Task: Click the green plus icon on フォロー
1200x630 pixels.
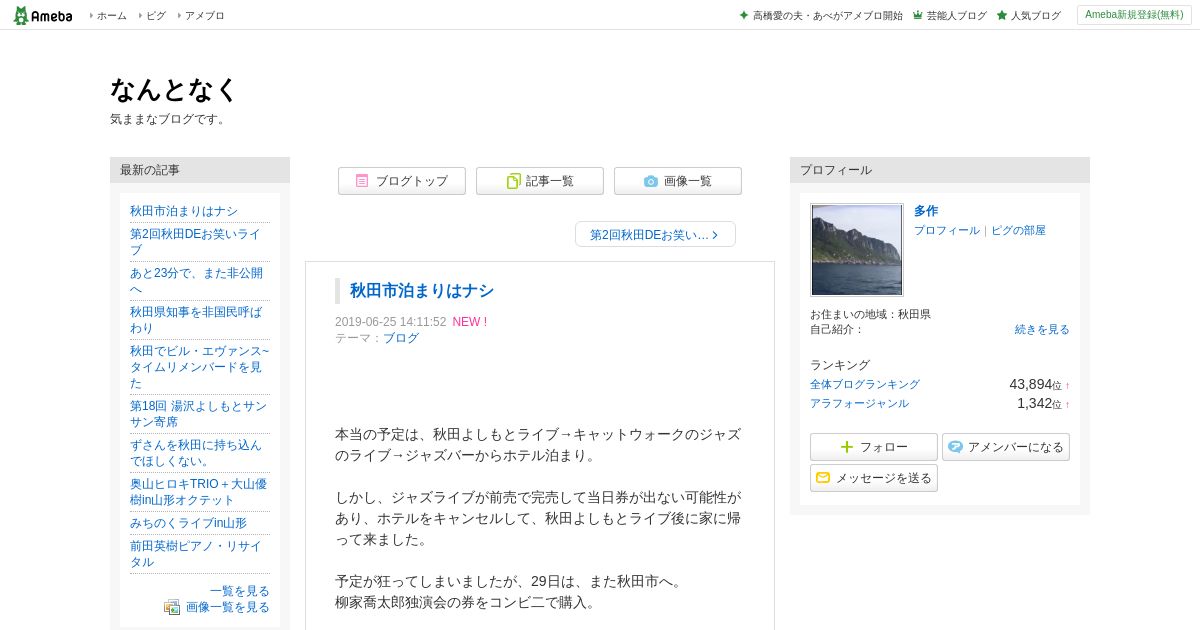Action: pyautogui.click(x=847, y=447)
